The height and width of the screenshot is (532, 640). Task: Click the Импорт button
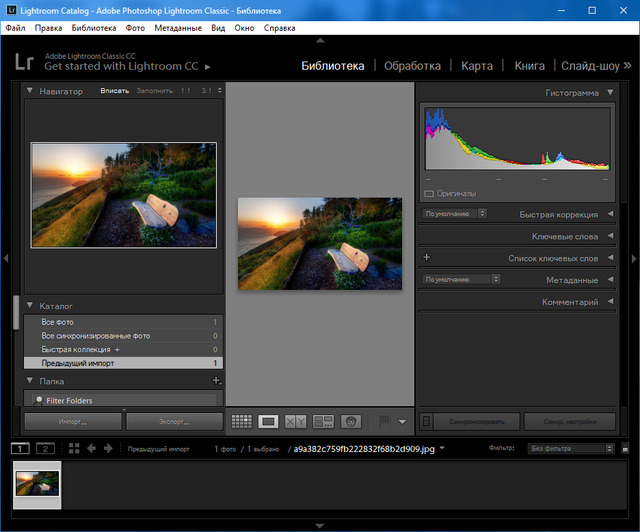tap(73, 422)
